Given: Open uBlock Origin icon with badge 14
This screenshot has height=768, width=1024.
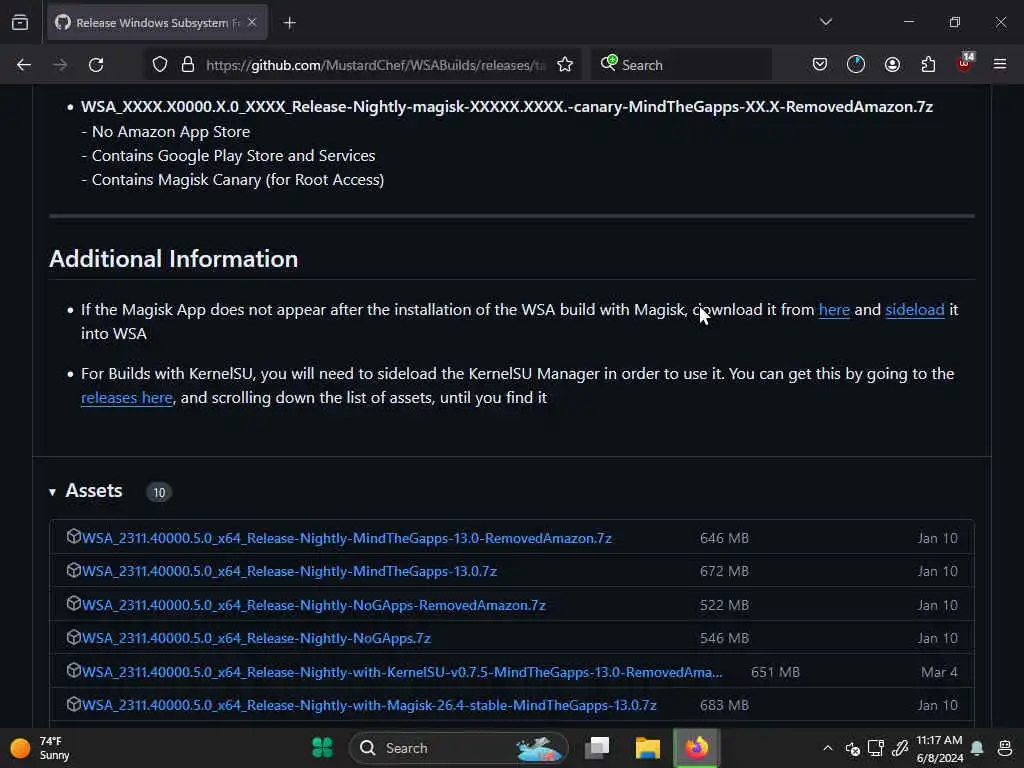Looking at the screenshot, I should tap(965, 63).
